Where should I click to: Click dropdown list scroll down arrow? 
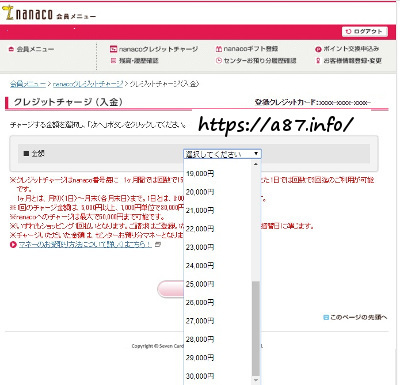coord(256,380)
